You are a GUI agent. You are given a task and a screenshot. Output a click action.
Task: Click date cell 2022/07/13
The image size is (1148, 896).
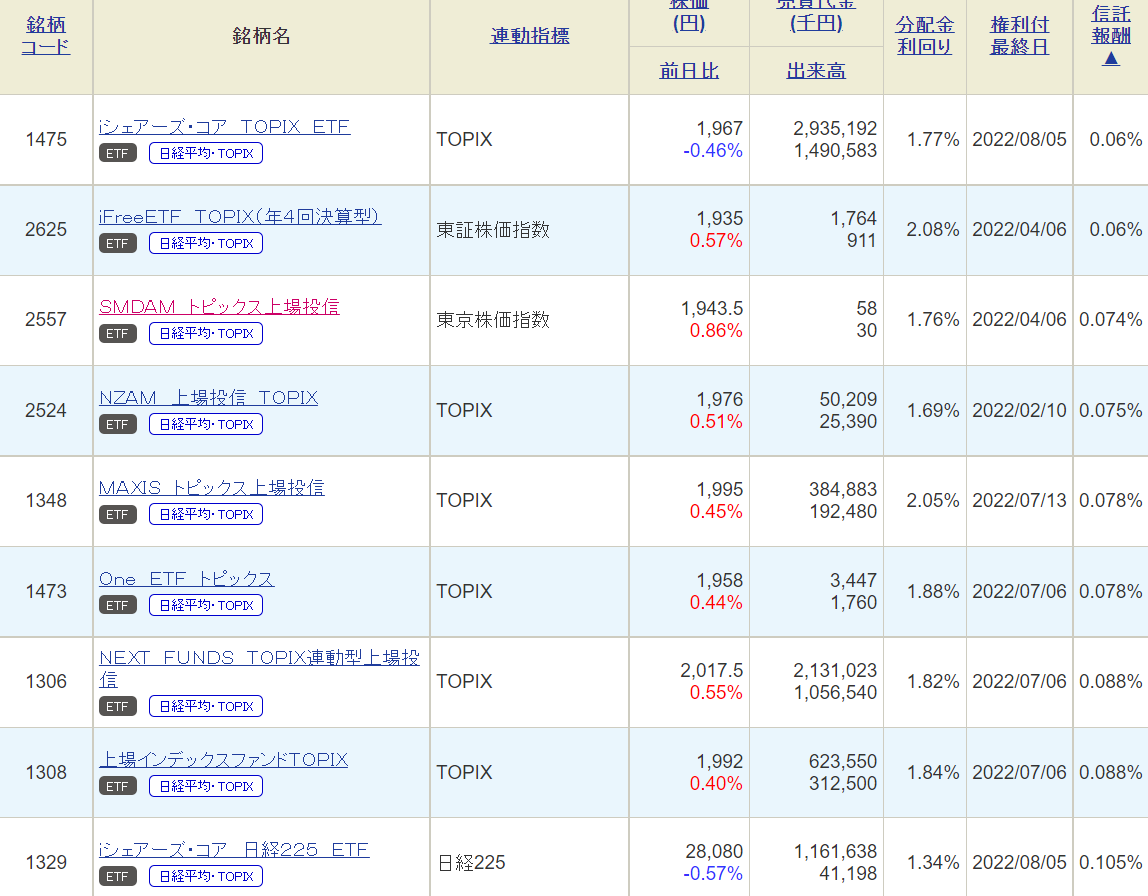[x=1019, y=500]
